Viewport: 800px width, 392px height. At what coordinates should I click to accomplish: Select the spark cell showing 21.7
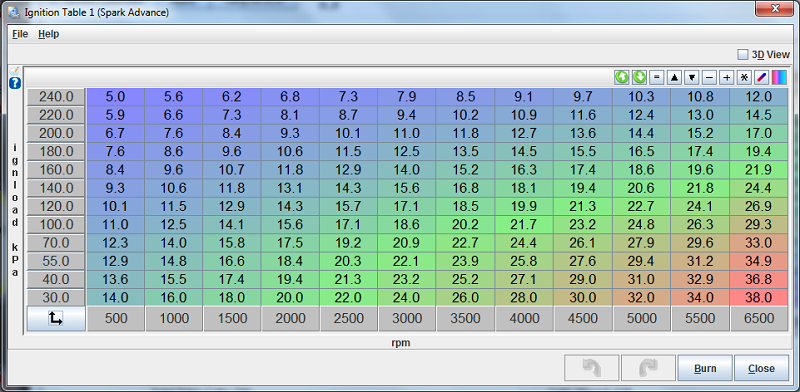(x=524, y=225)
